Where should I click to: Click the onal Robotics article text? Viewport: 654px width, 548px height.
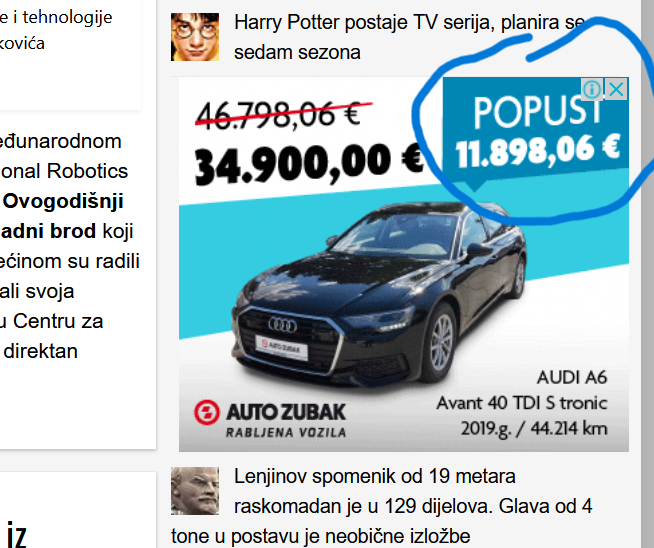pyautogui.click(x=64, y=171)
